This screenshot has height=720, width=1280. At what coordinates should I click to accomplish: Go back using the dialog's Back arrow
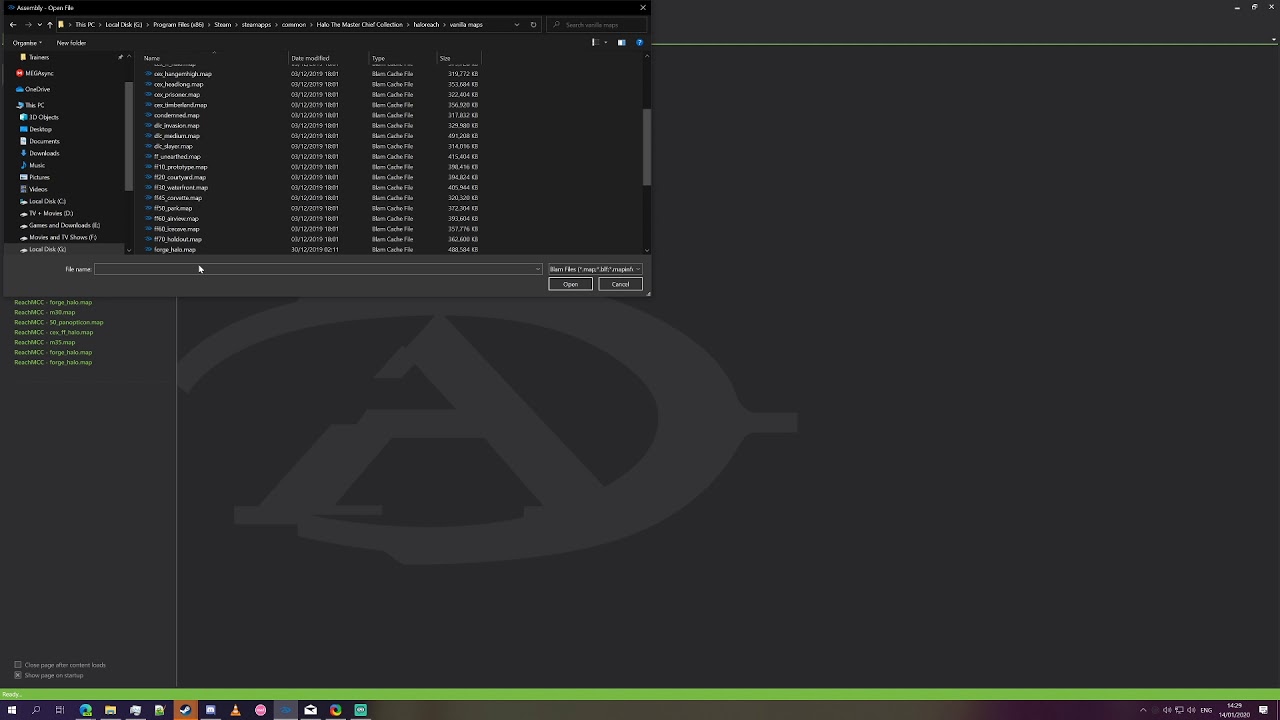(12, 24)
